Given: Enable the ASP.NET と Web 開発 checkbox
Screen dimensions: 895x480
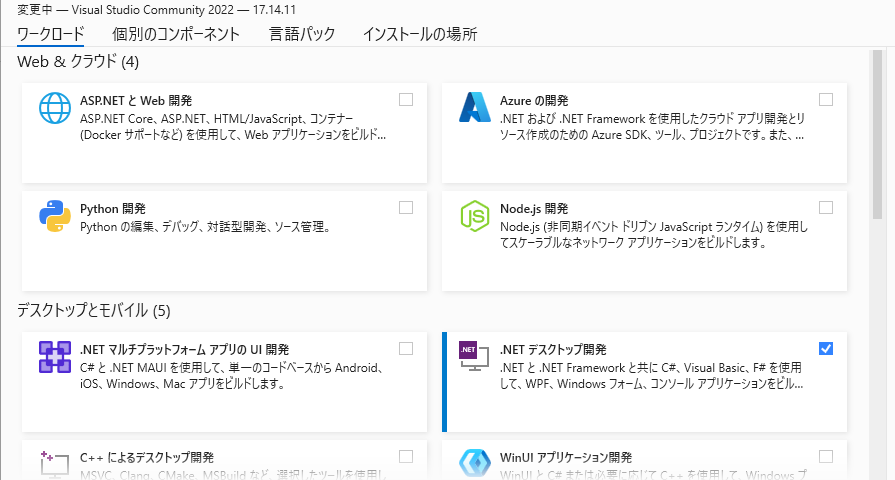Looking at the screenshot, I should 406,100.
